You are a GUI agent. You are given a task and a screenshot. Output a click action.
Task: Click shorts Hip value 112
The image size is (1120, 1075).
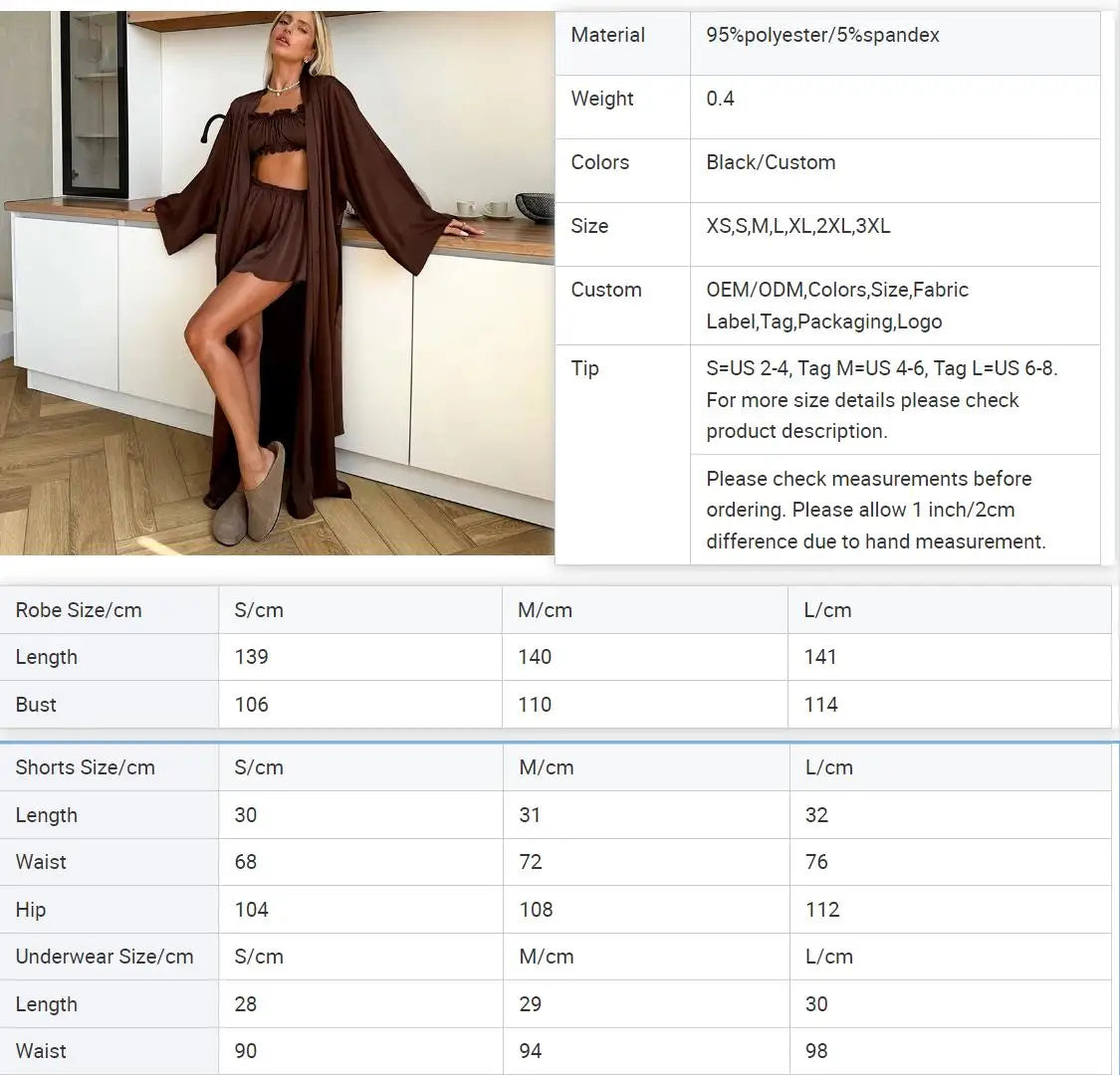tap(821, 909)
